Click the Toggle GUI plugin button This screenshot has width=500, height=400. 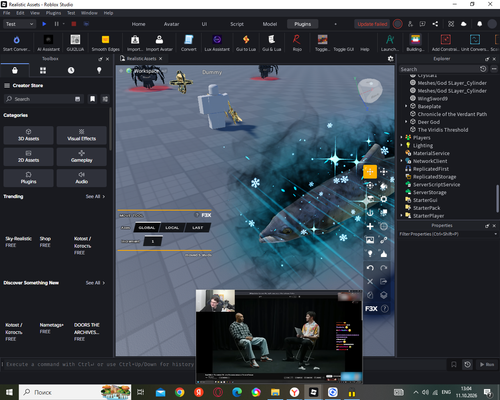pyautogui.click(x=344, y=49)
